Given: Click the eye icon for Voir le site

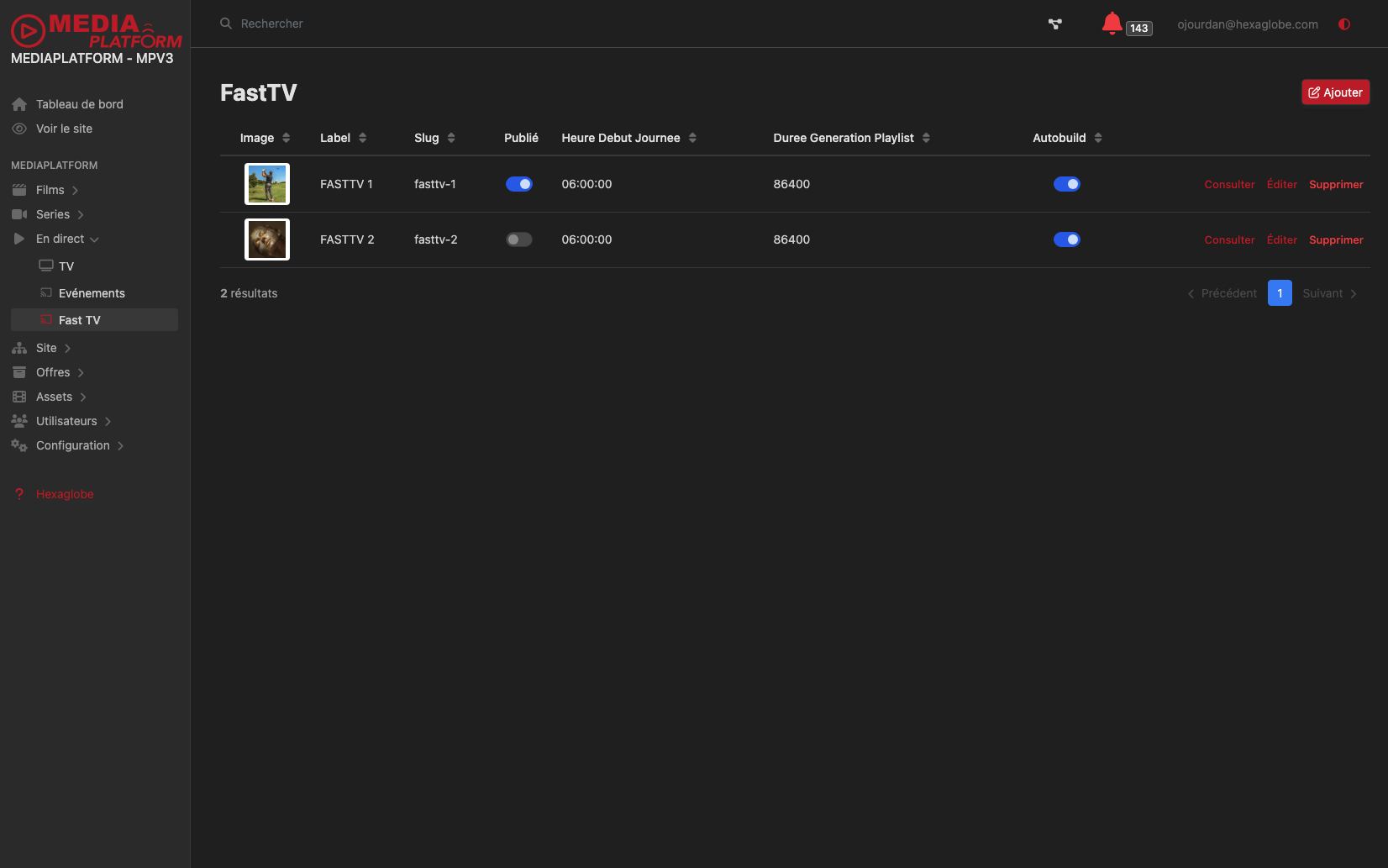Looking at the screenshot, I should [x=19, y=129].
